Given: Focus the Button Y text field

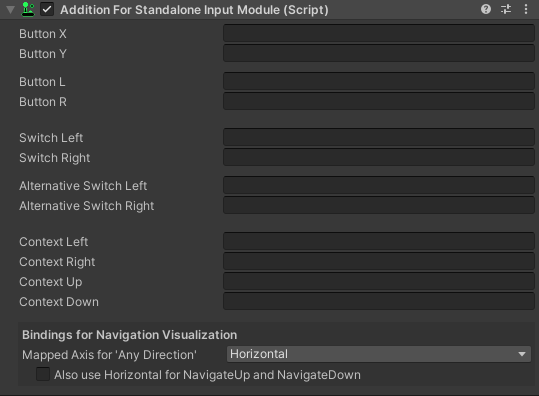Looking at the screenshot, I should pos(379,53).
